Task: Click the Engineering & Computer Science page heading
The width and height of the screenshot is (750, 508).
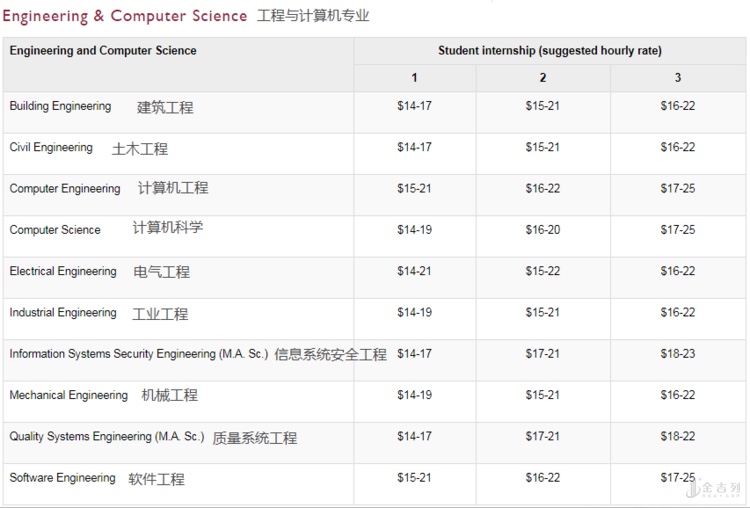Action: tap(125, 16)
